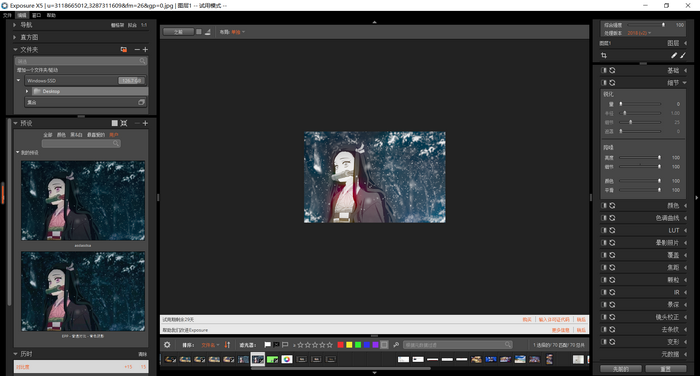
Task: Open the 窗口 menu
Action: pos(37,15)
